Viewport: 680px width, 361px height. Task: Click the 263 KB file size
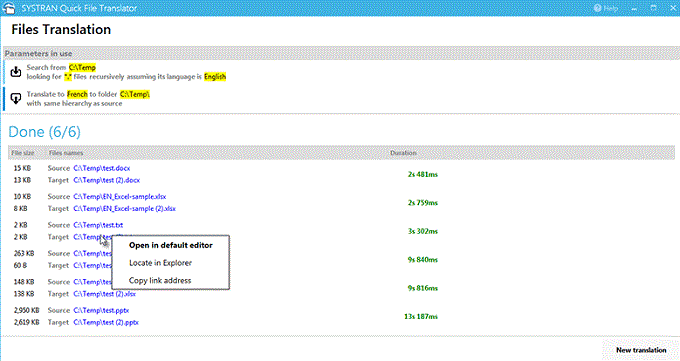click(x=24, y=253)
